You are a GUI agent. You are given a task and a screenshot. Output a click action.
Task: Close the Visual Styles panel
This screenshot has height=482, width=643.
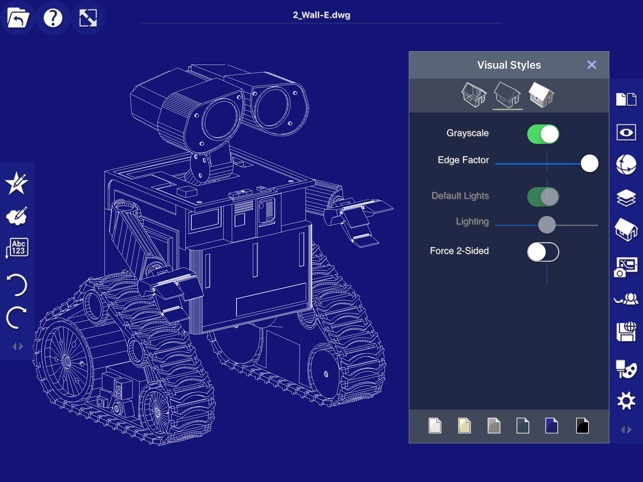click(591, 65)
